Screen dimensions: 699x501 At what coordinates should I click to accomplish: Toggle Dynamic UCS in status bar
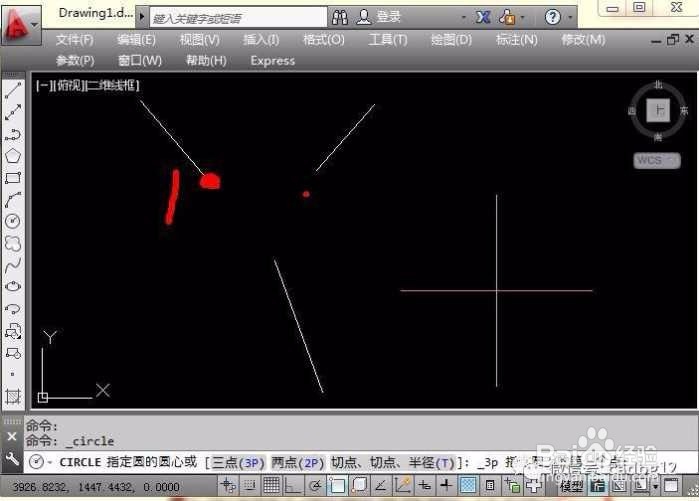(403, 486)
